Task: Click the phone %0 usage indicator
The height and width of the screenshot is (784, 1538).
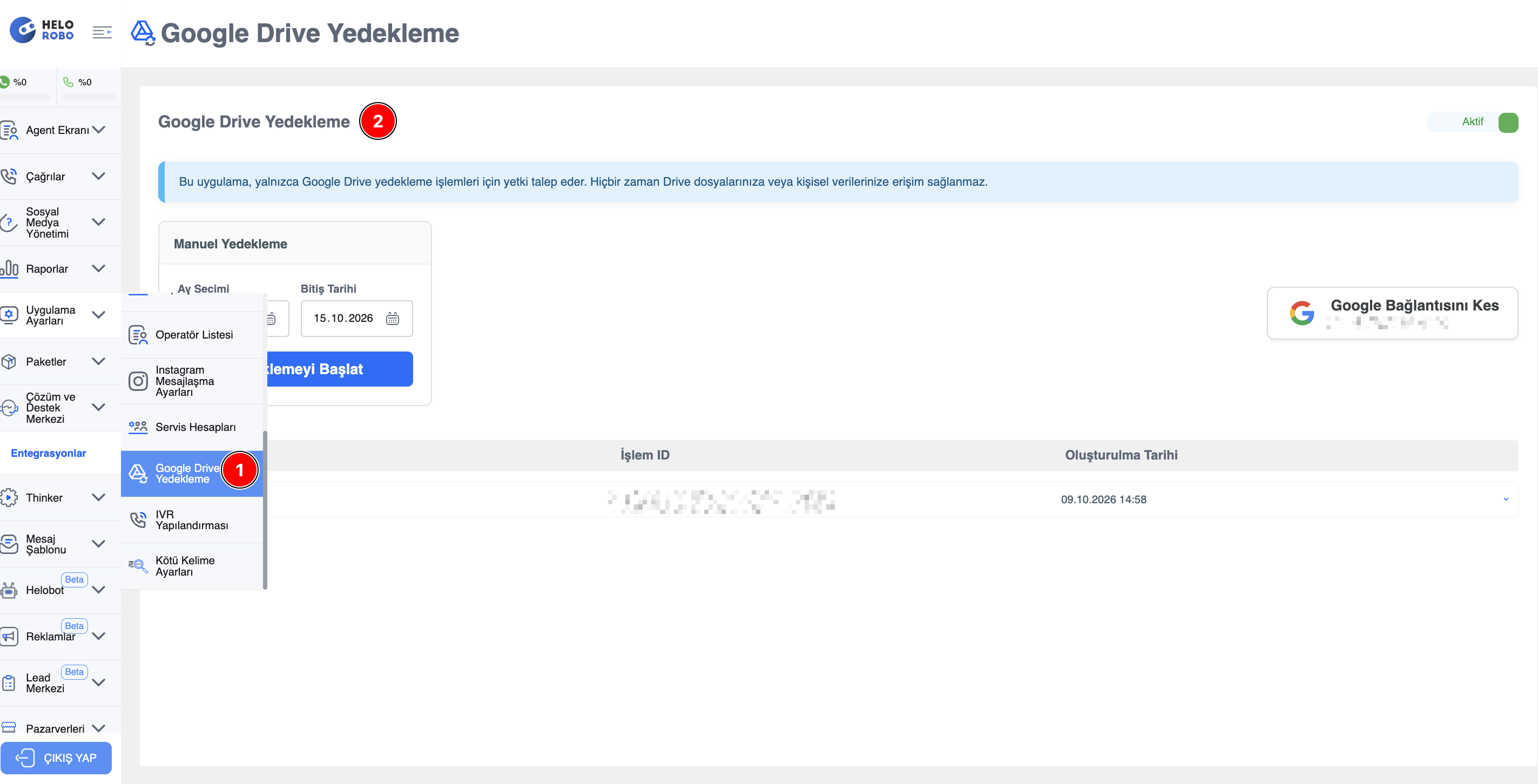Action: coord(78,82)
